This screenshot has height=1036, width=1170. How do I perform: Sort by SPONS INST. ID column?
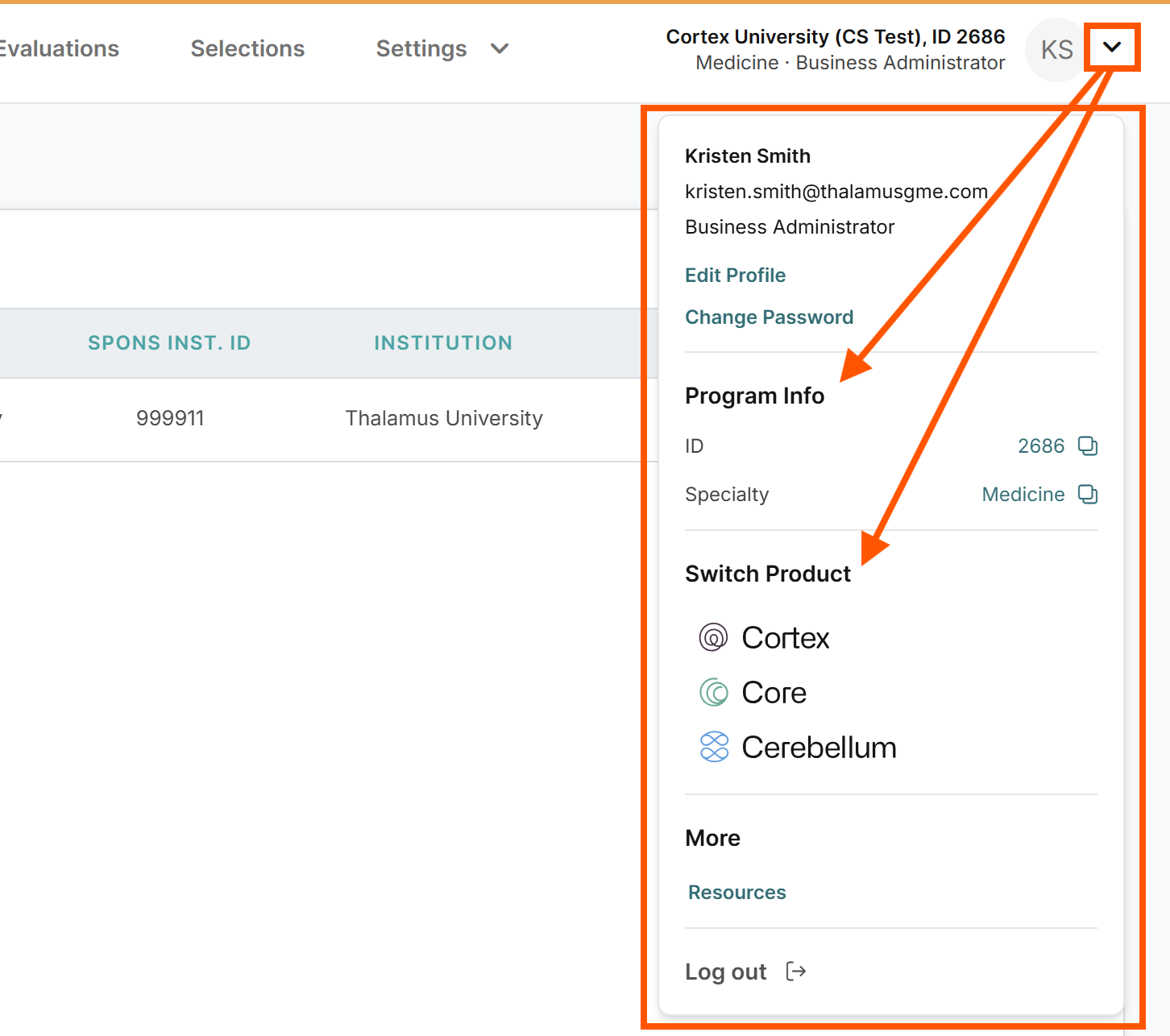169,342
